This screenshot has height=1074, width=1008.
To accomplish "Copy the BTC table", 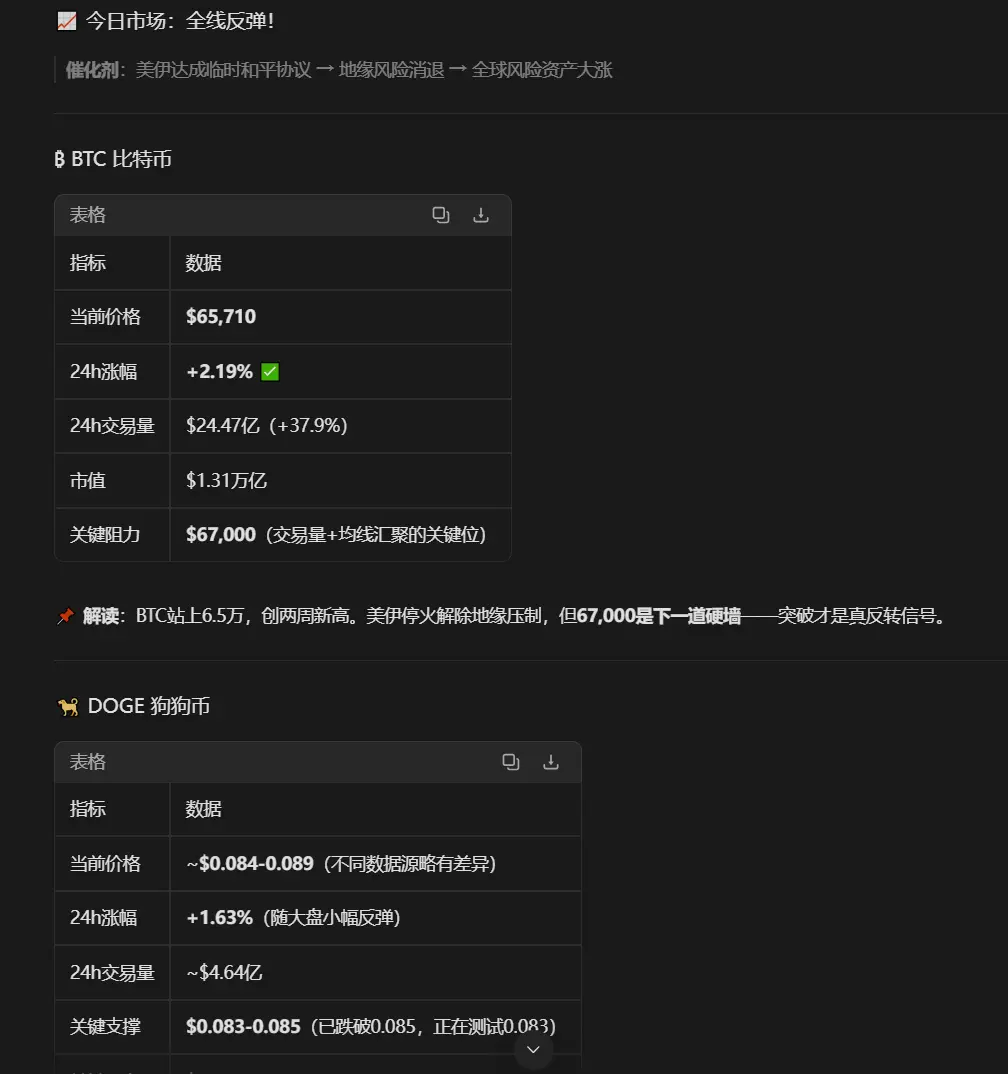I will 441,215.
